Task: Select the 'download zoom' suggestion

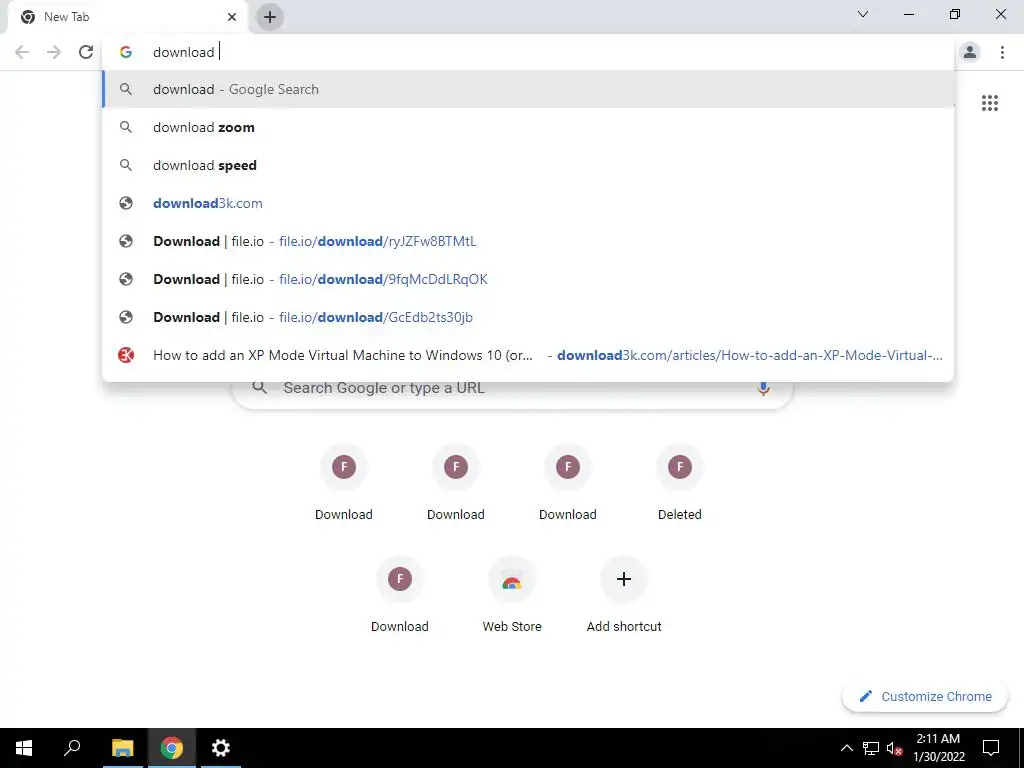Action: (528, 127)
